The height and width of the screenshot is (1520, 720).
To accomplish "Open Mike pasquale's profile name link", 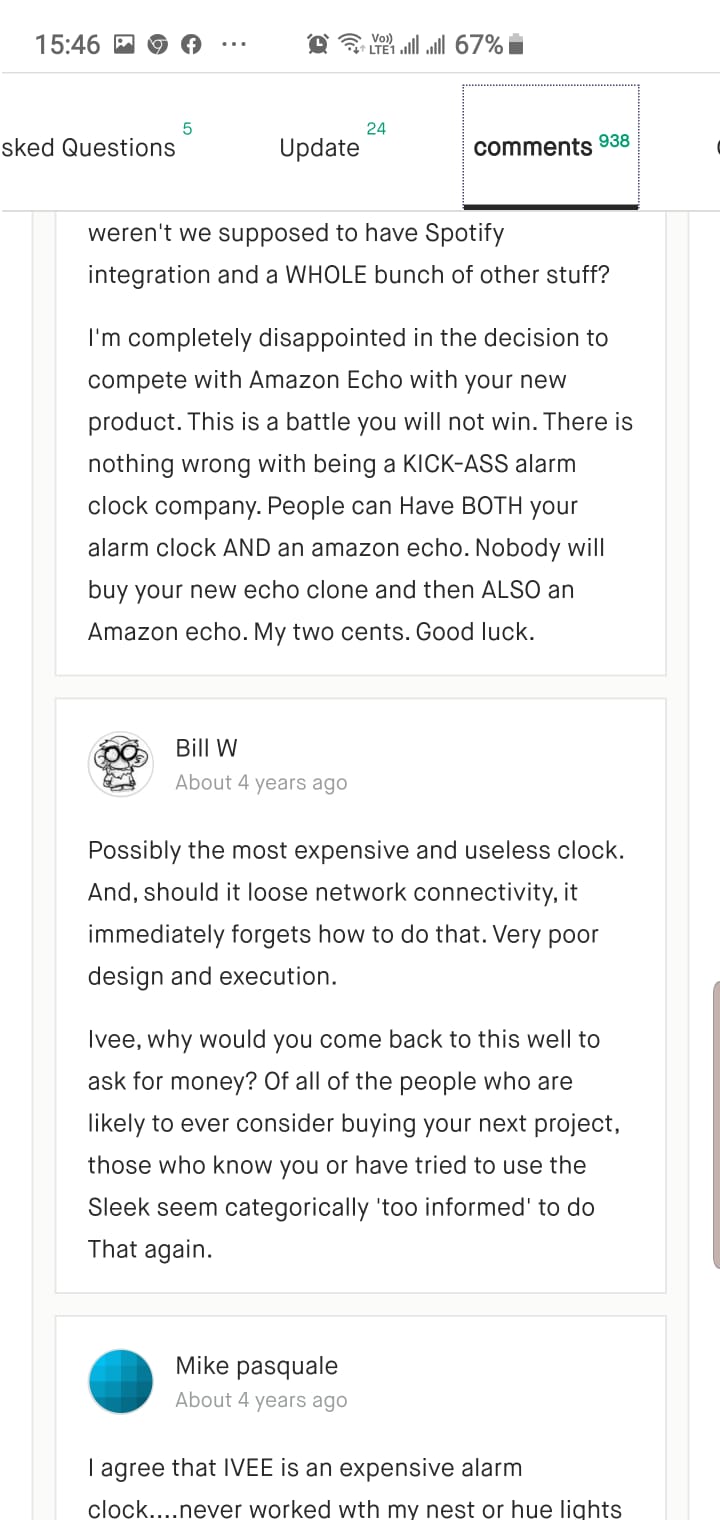I will [x=256, y=1366].
